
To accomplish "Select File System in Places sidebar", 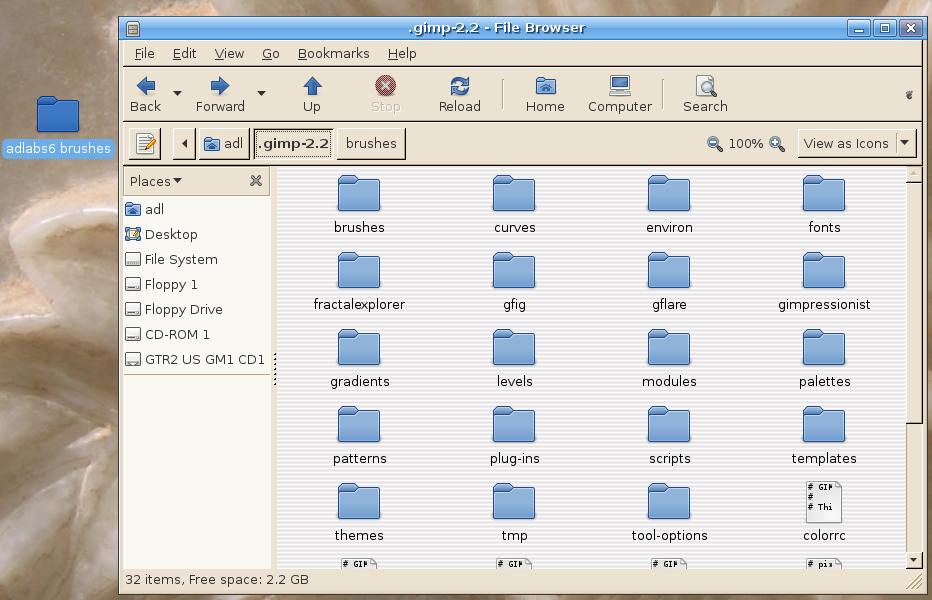I will [197, 259].
